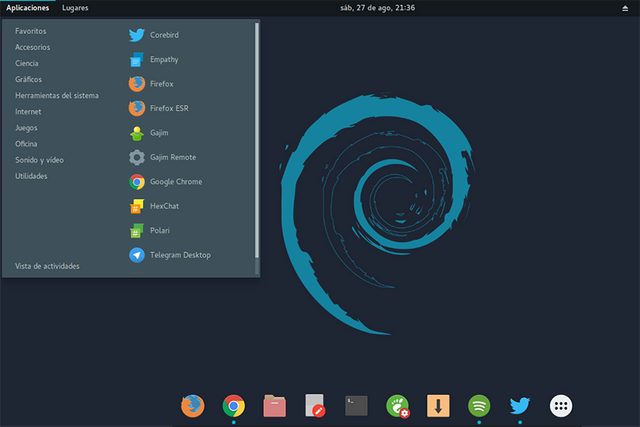Image resolution: width=640 pixels, height=427 pixels.
Task: Open the terminal from the dock
Action: pyautogui.click(x=356, y=405)
